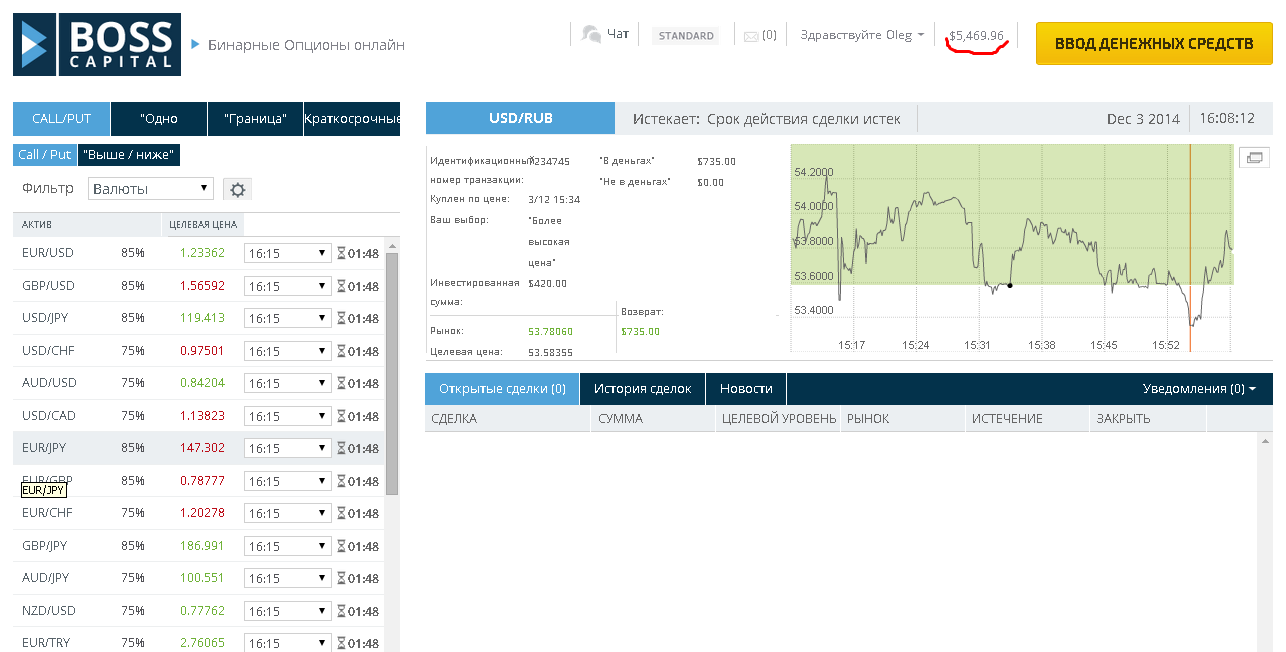Expand the Здравствуйте Oleg user menu
1286x652 pixels.
point(862,35)
